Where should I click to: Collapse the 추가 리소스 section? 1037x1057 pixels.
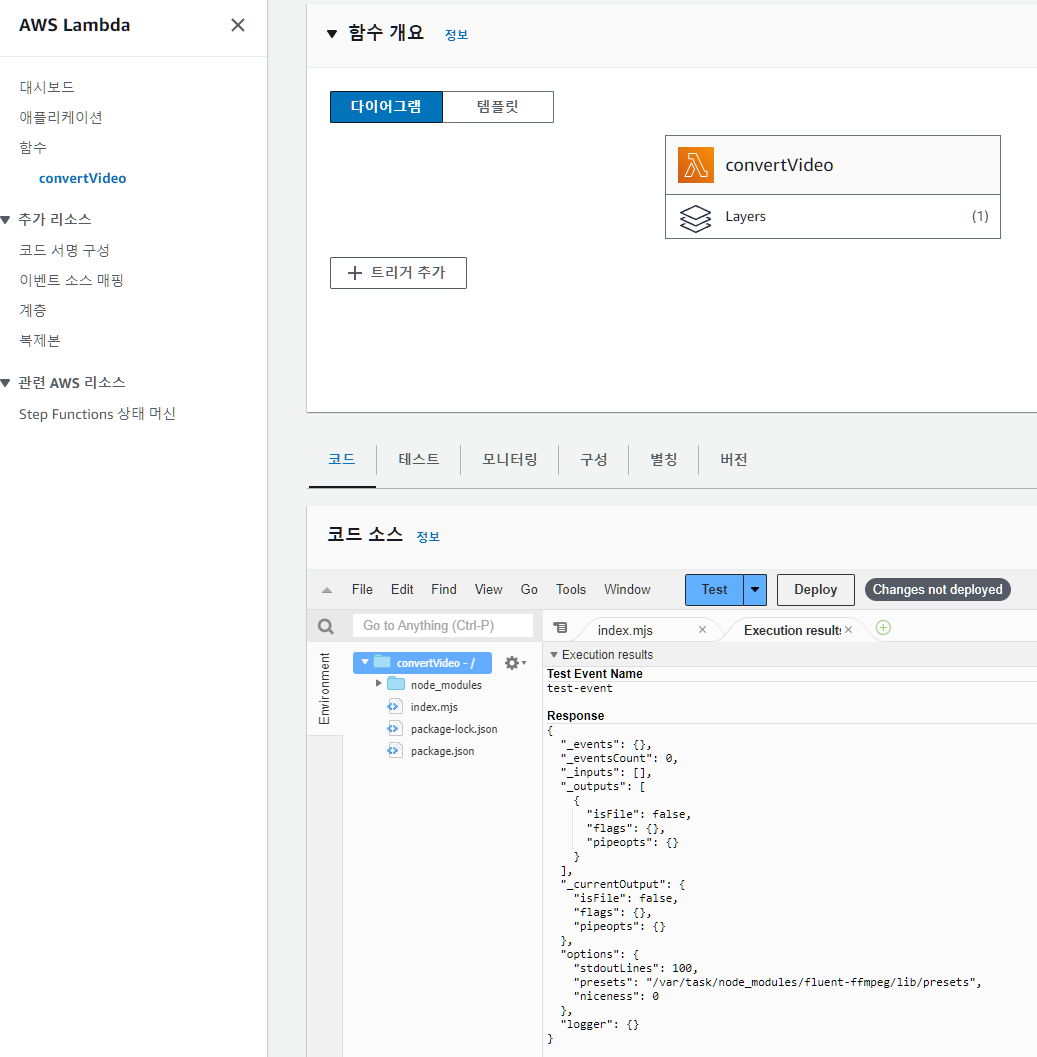click(x=5, y=220)
